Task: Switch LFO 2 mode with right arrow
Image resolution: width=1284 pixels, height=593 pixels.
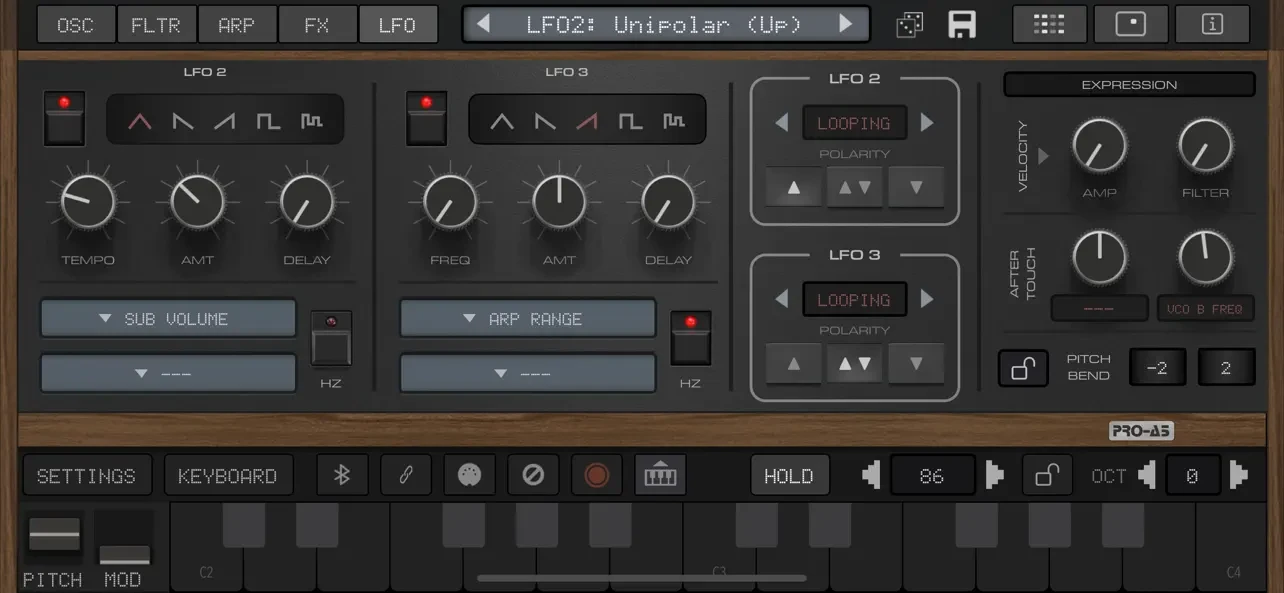Action: click(927, 123)
